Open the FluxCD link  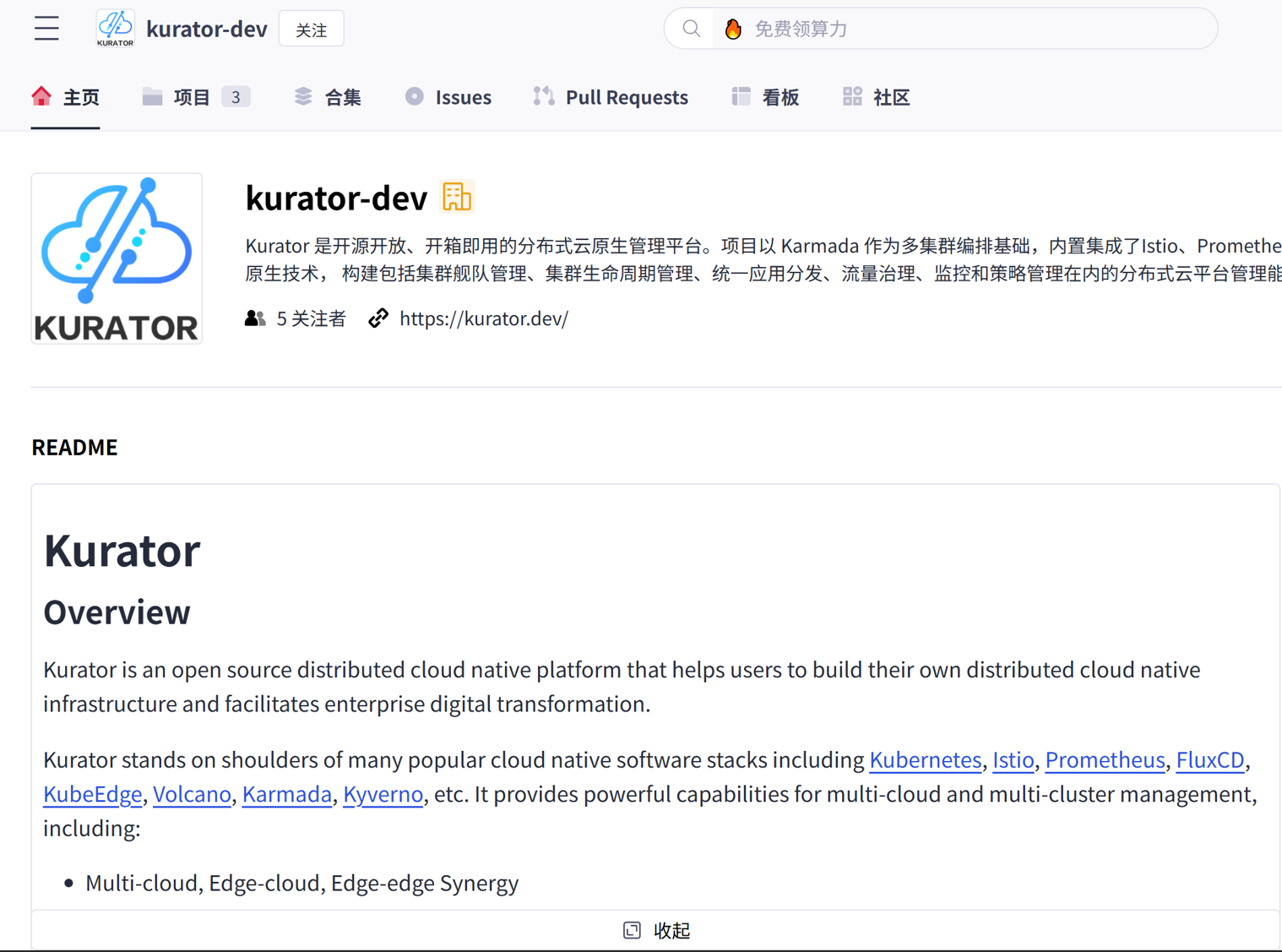(x=1210, y=759)
